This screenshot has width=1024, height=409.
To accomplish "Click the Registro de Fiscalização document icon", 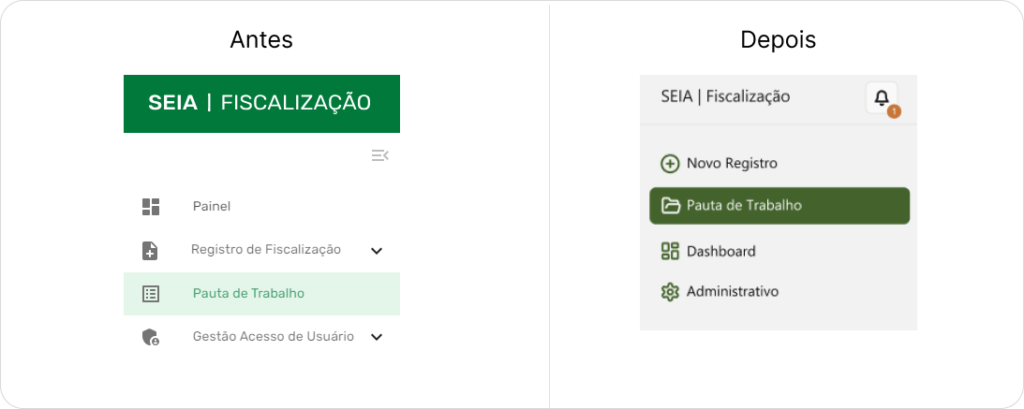I will pos(151,250).
